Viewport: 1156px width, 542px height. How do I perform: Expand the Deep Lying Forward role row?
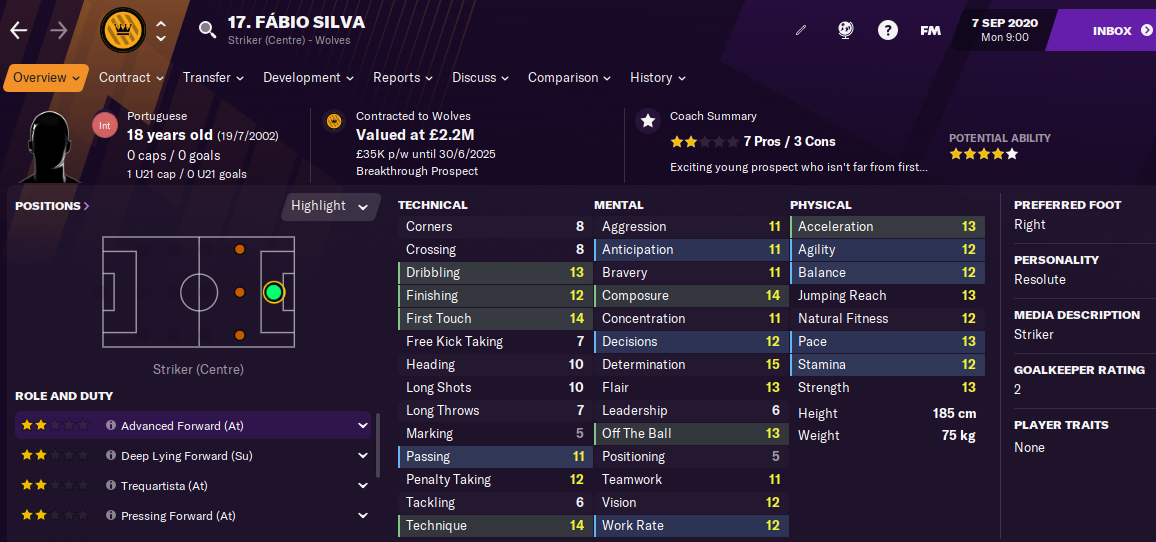pyautogui.click(x=363, y=456)
